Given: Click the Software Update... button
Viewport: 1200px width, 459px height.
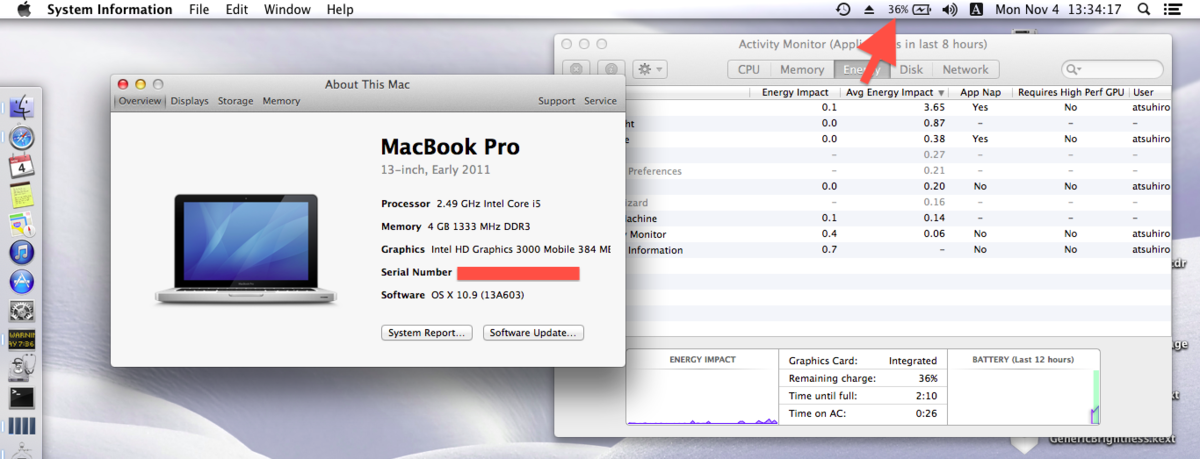Looking at the screenshot, I should point(533,333).
